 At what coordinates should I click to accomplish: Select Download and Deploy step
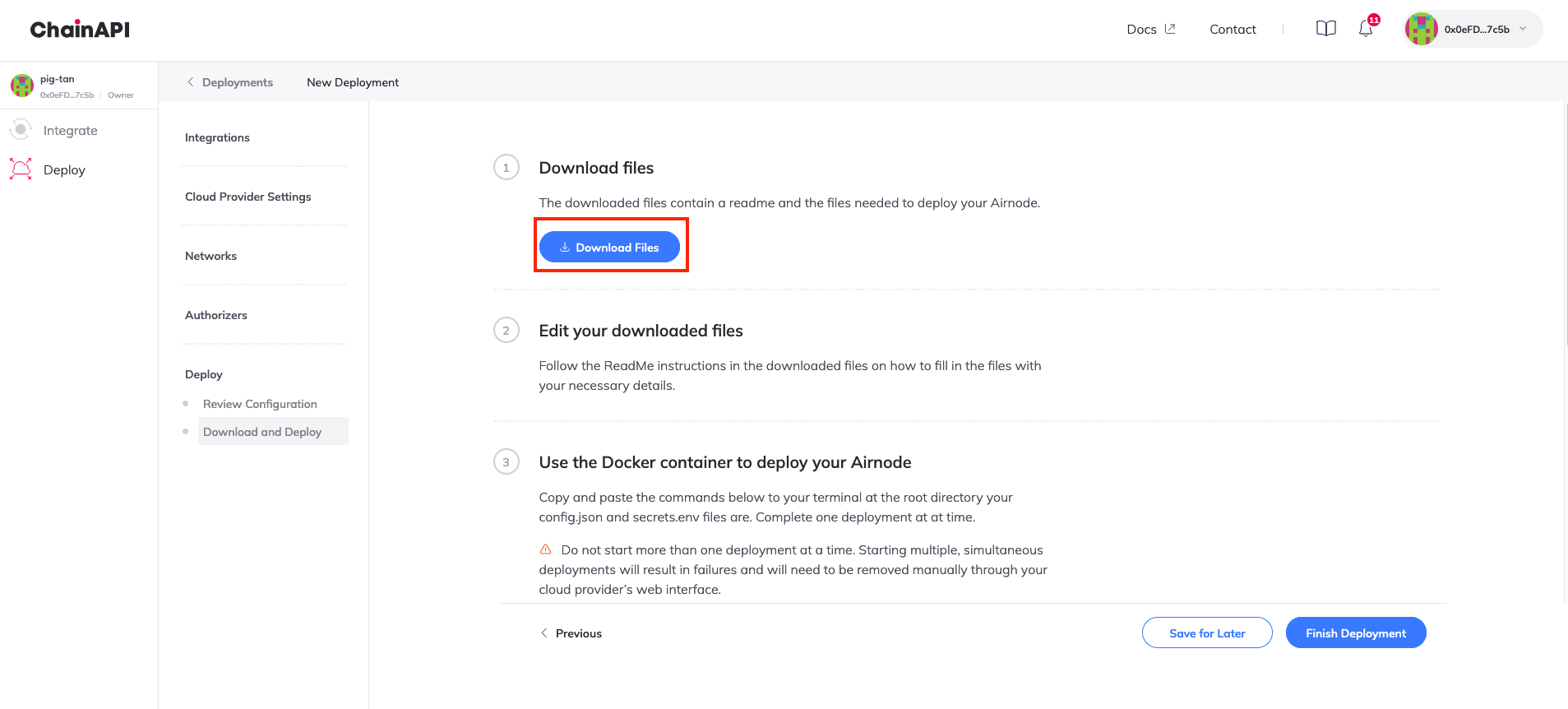tap(262, 432)
